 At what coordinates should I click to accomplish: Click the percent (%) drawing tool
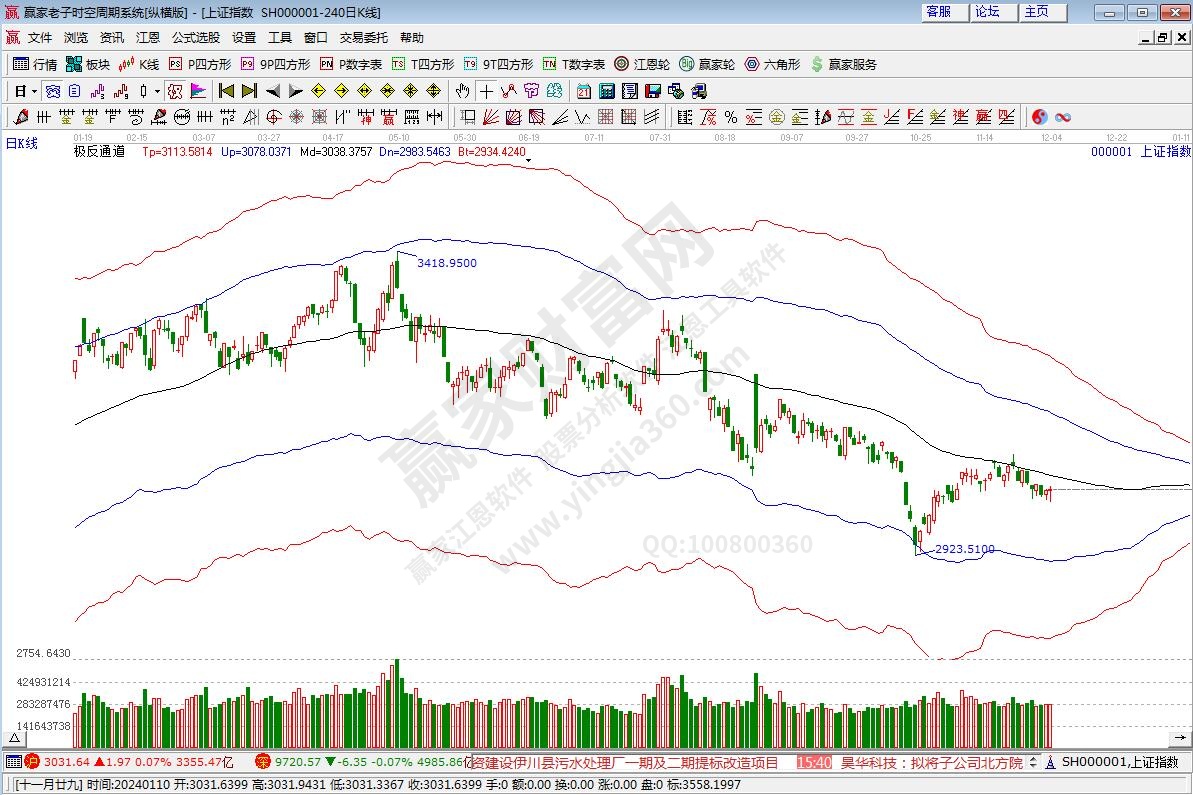tap(731, 117)
